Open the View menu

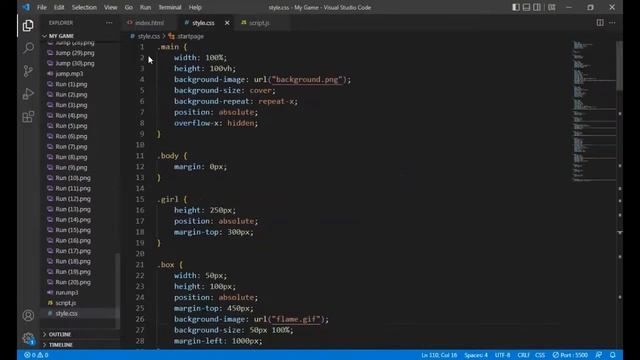[x=110, y=7]
